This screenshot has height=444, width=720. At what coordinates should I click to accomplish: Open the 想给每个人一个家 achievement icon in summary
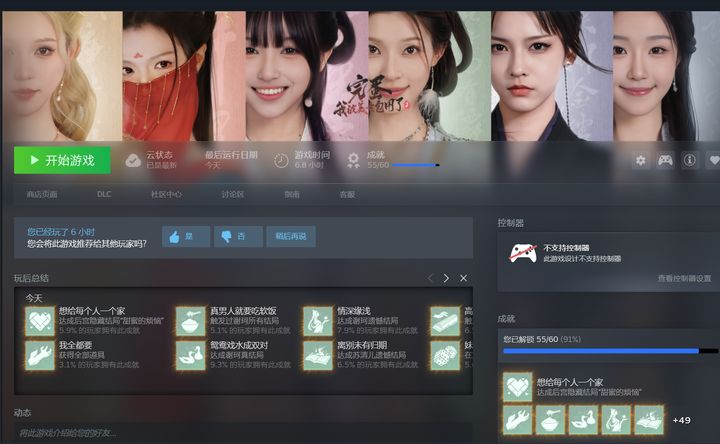tap(40, 321)
